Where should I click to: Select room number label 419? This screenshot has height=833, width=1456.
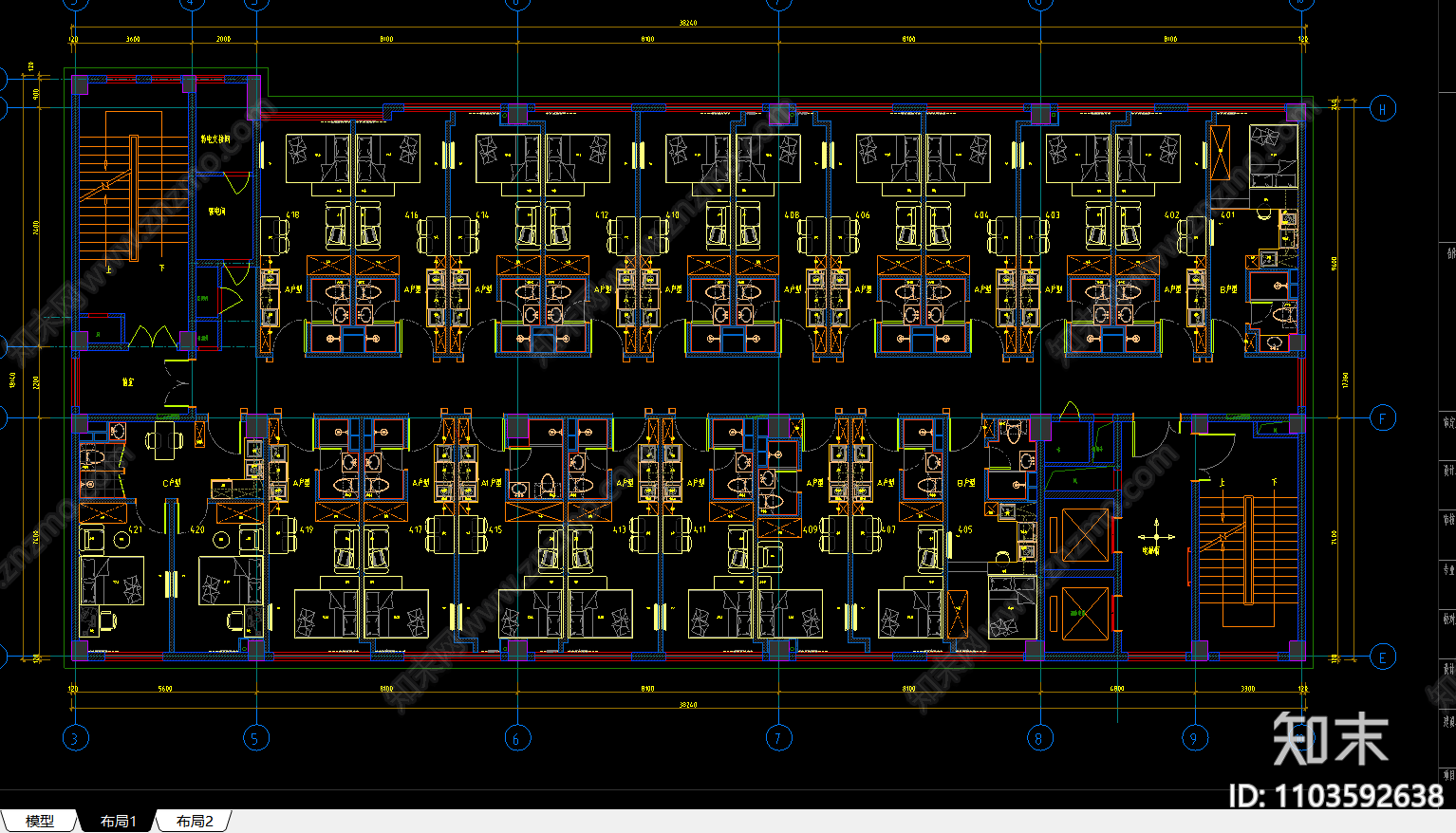pyautogui.click(x=307, y=530)
